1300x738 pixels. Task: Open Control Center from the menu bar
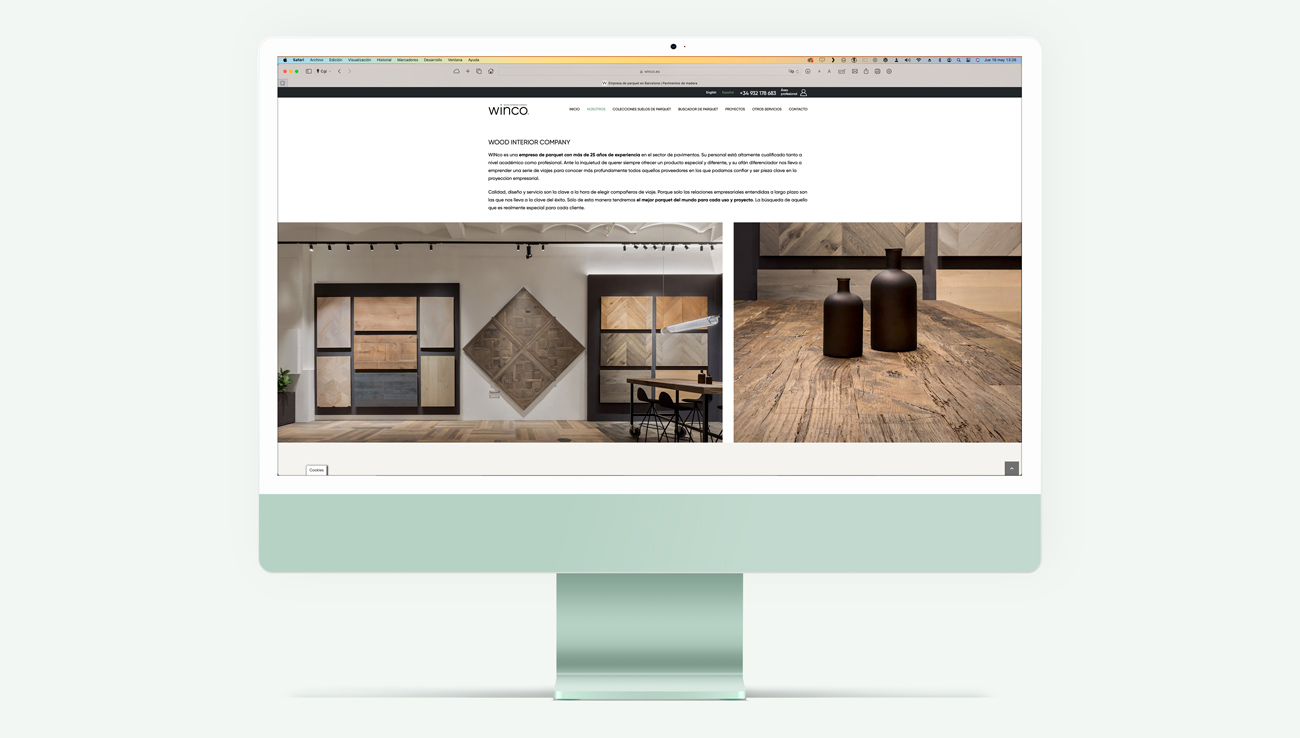click(968, 60)
